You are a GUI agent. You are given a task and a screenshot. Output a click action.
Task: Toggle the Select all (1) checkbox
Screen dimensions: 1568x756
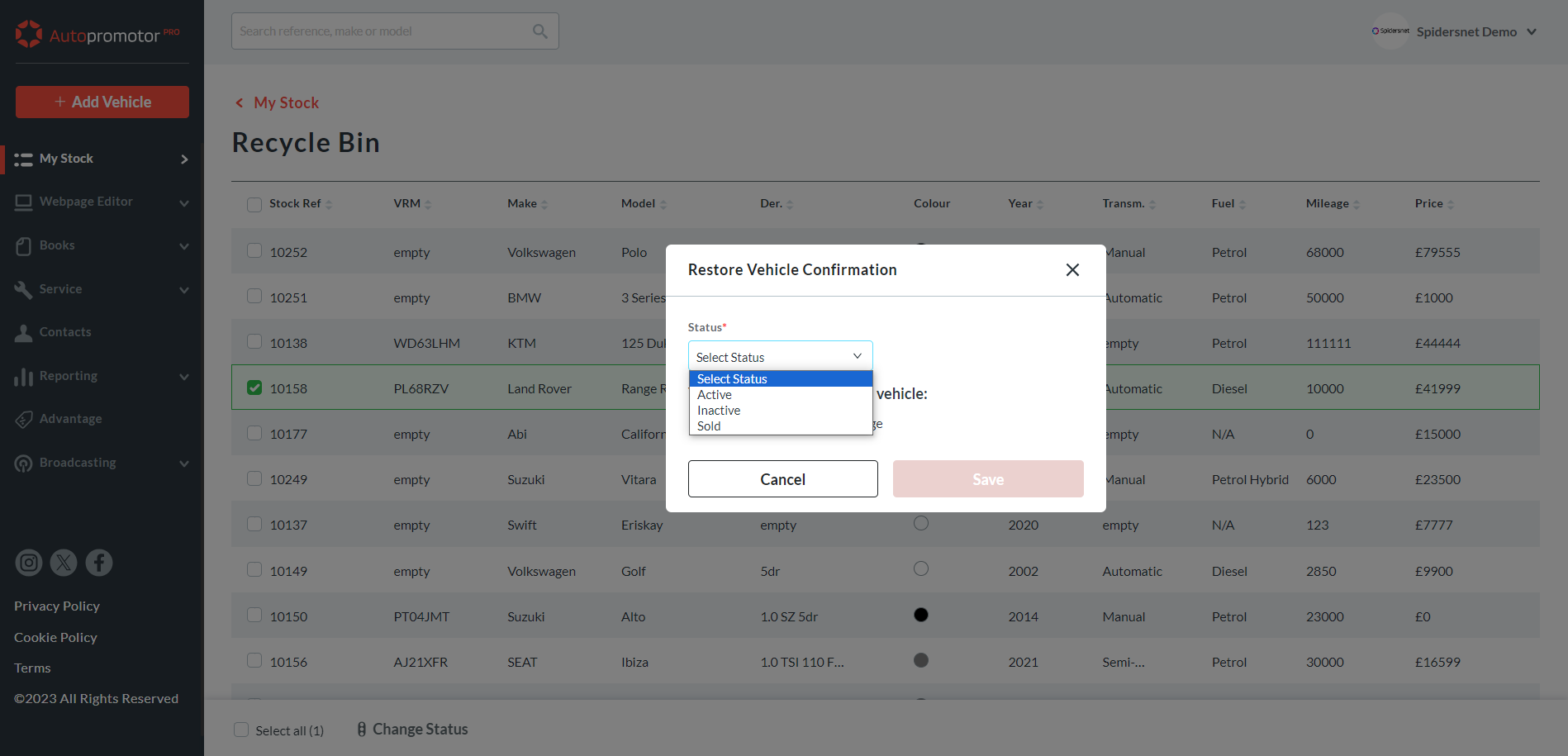[x=241, y=730]
